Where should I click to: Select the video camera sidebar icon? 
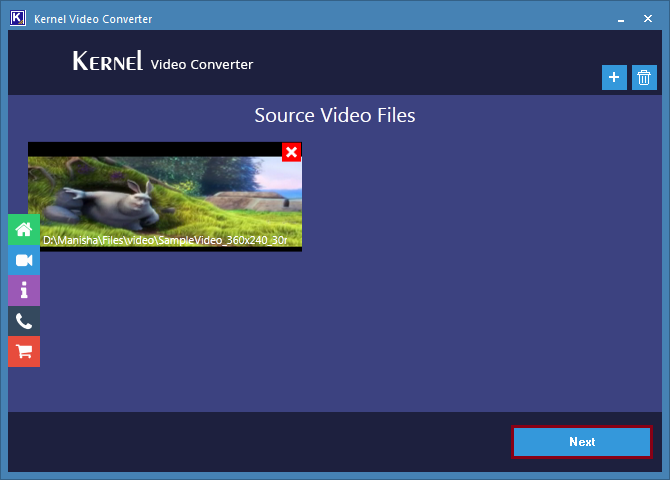click(x=24, y=260)
